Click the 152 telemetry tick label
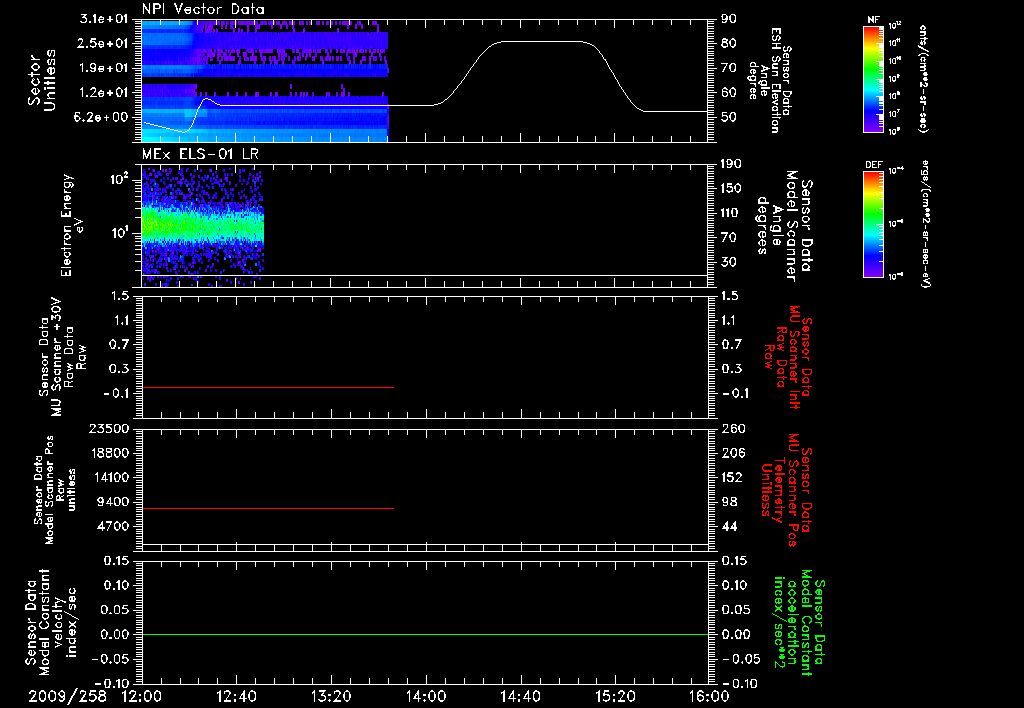 tap(732, 477)
